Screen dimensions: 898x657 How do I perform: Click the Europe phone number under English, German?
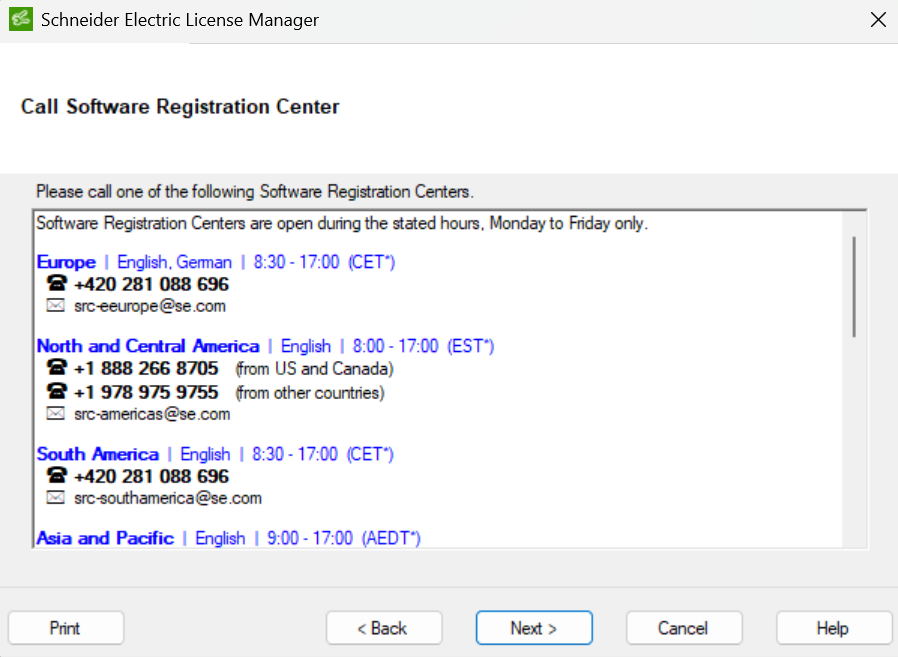click(x=151, y=284)
